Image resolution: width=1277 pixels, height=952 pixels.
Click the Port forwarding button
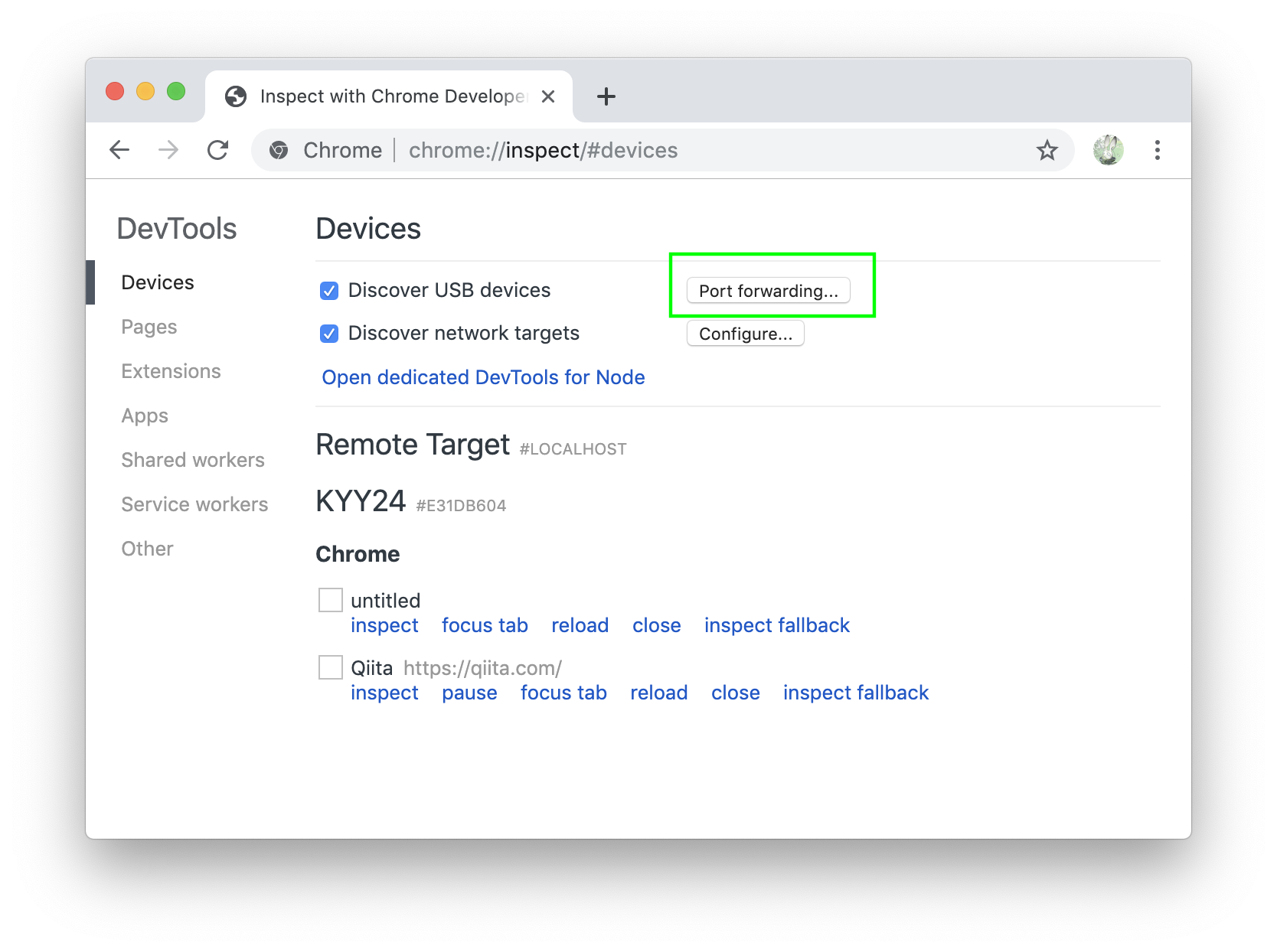point(768,291)
